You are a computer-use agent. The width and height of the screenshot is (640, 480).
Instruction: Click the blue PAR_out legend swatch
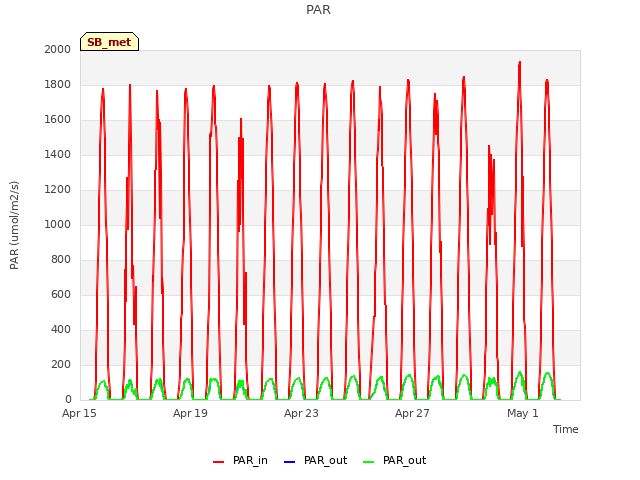(289, 462)
